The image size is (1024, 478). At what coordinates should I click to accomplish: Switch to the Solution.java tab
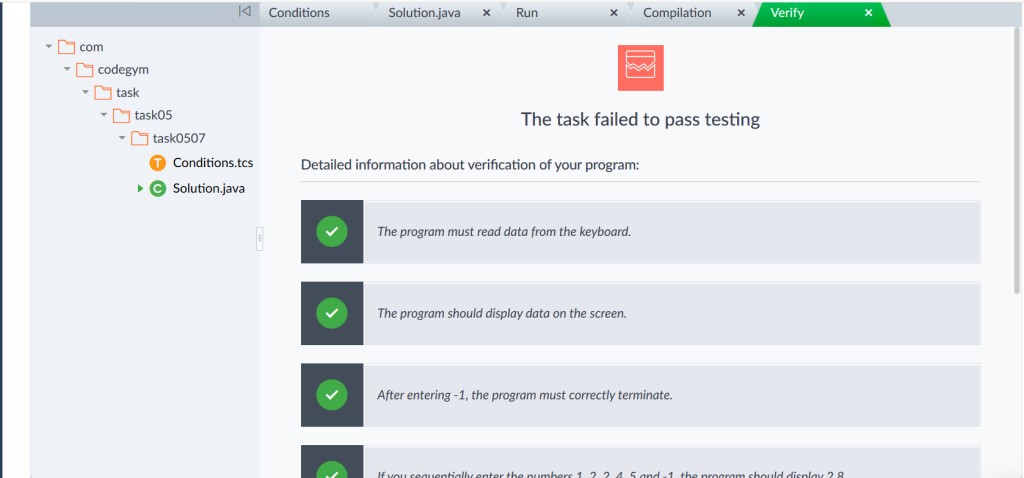click(424, 13)
